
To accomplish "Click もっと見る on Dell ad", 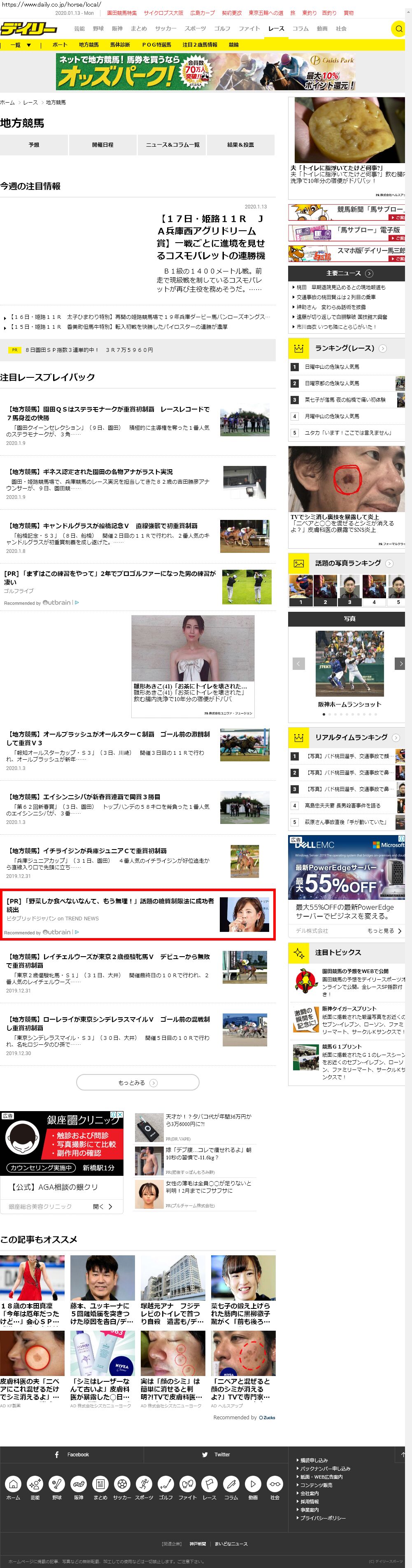I will point(384,931).
